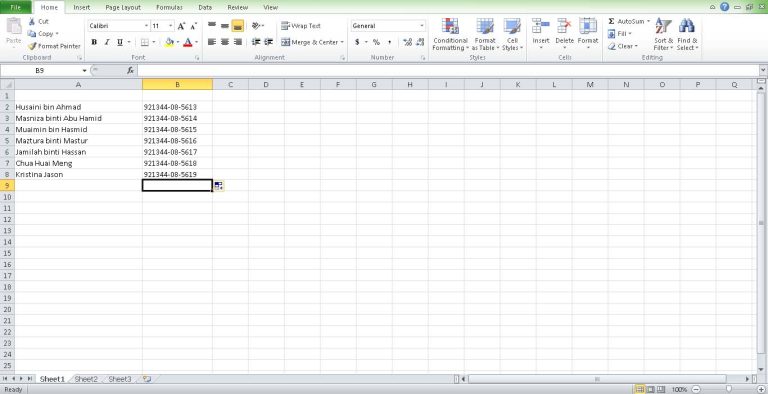Open the Format cells menu
This screenshot has height=394, width=768.
click(588, 34)
